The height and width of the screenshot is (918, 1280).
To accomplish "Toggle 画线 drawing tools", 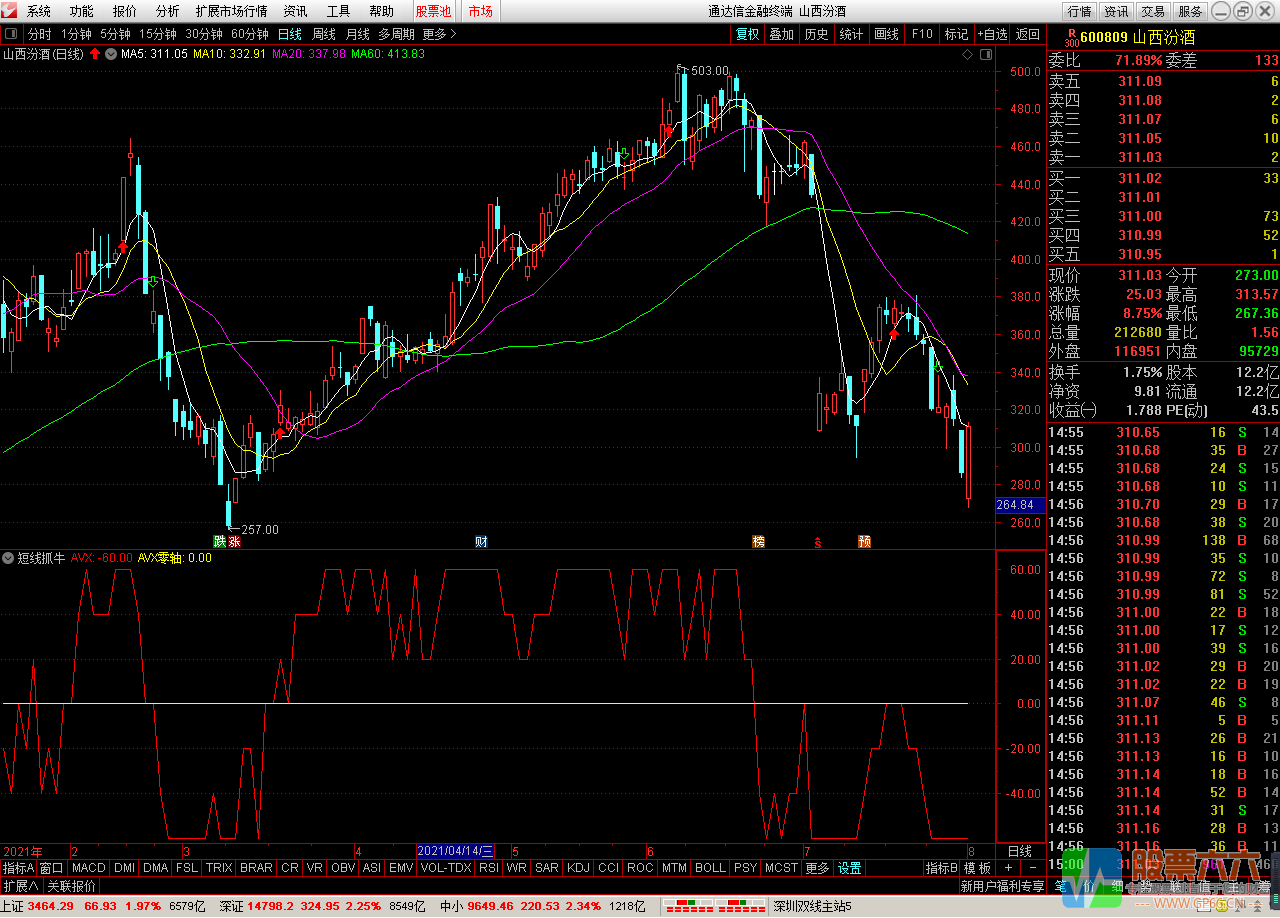I will pos(886,34).
